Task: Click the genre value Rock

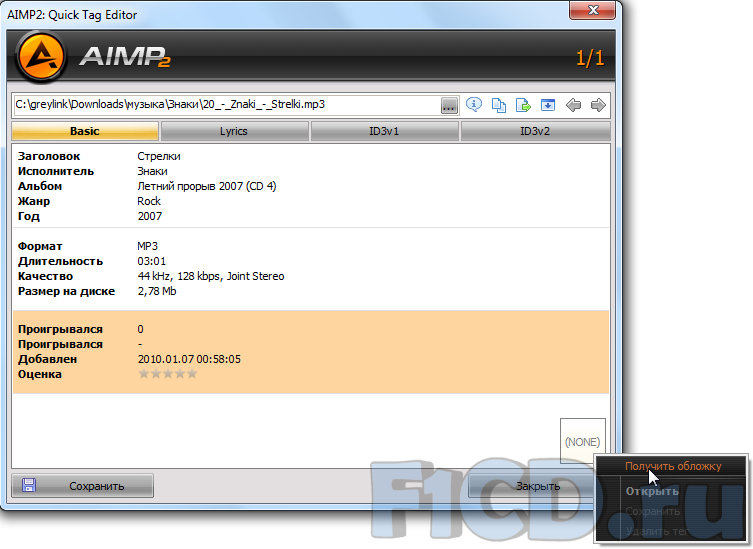Action: click(149, 201)
